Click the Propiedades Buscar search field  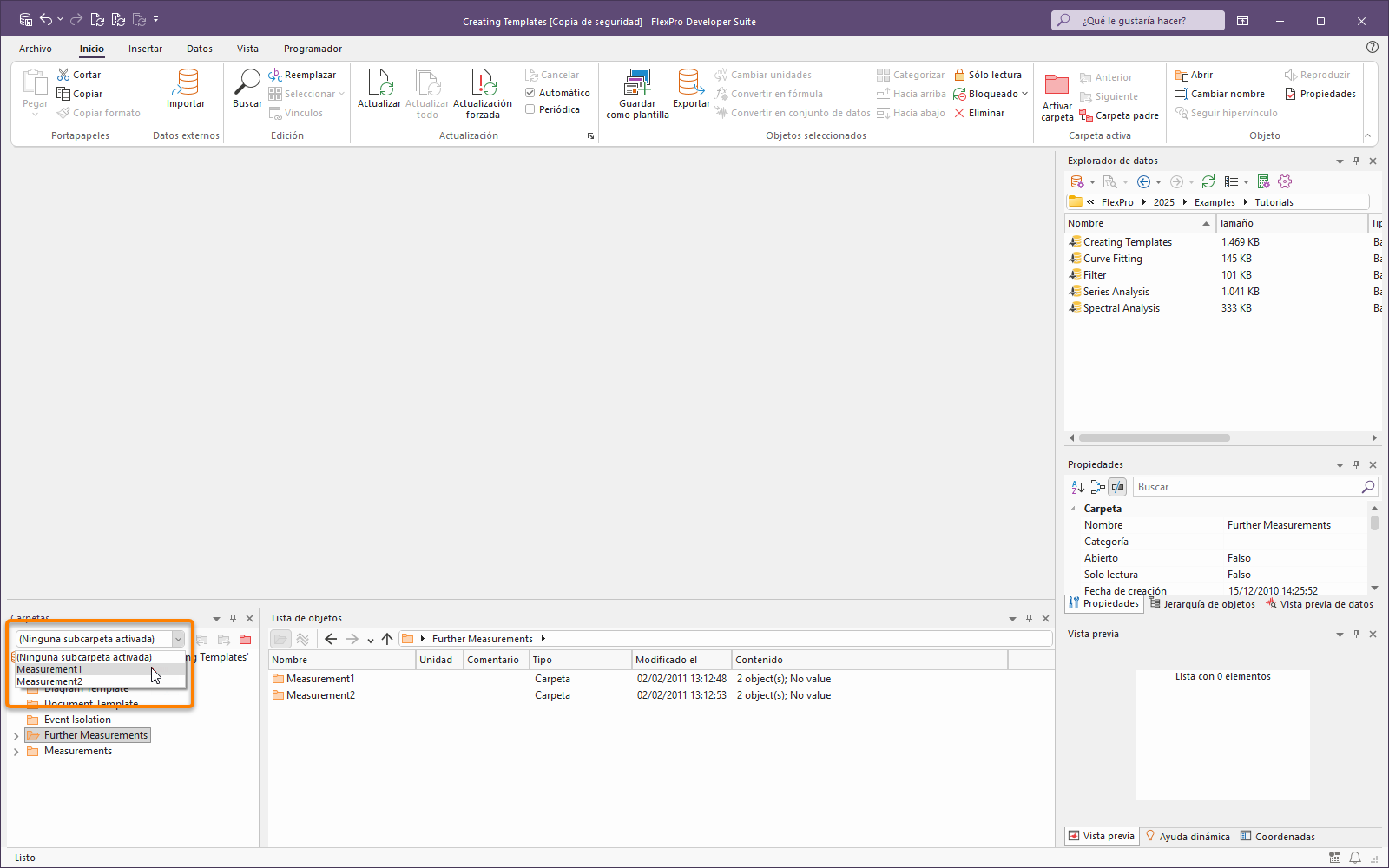[1247, 487]
